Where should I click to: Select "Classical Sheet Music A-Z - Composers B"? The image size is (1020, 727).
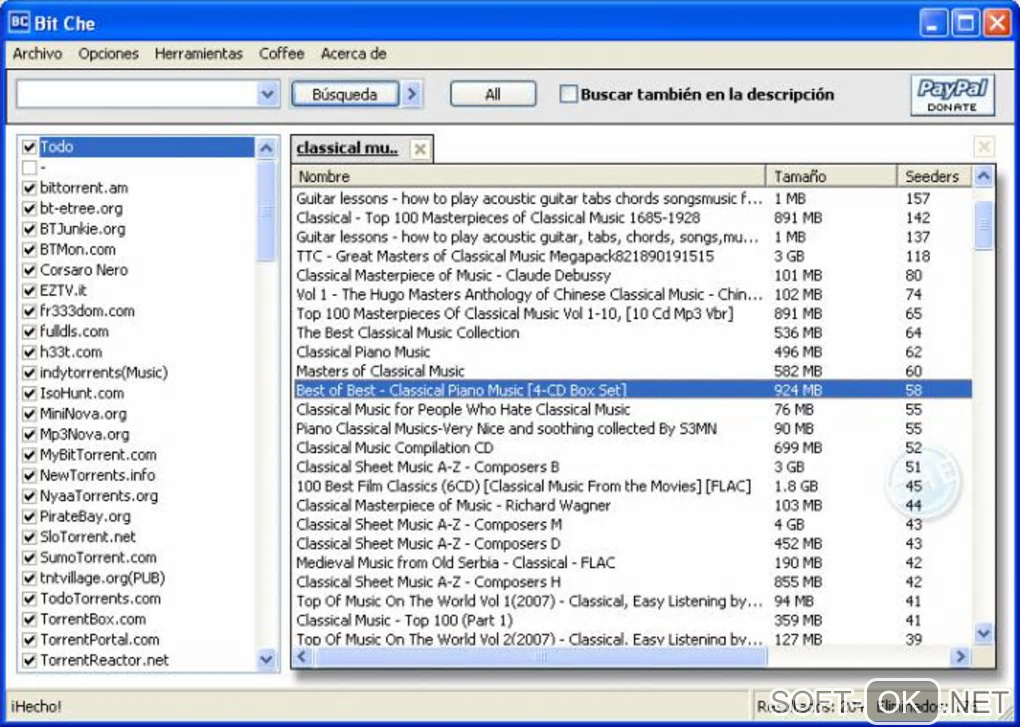tap(632, 467)
